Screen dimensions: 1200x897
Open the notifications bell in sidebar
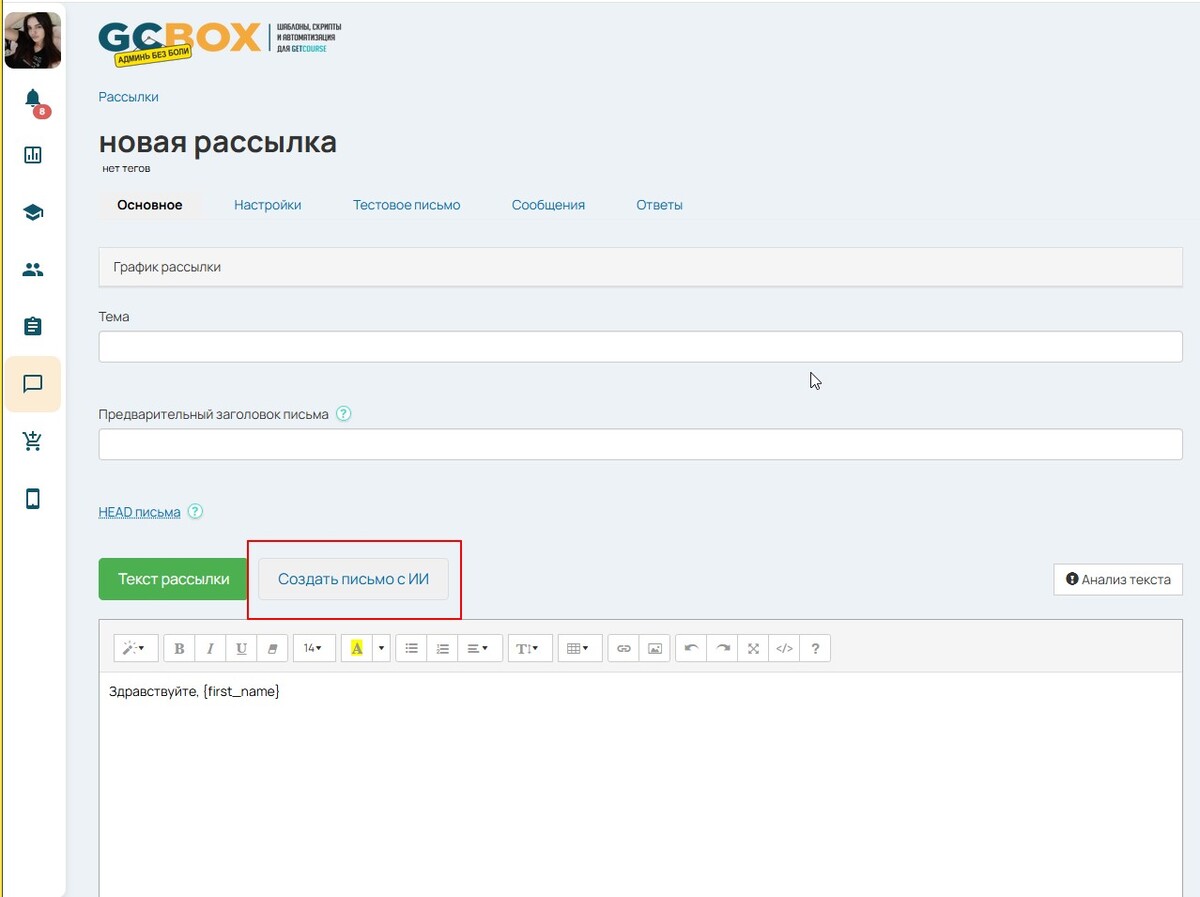coord(33,98)
